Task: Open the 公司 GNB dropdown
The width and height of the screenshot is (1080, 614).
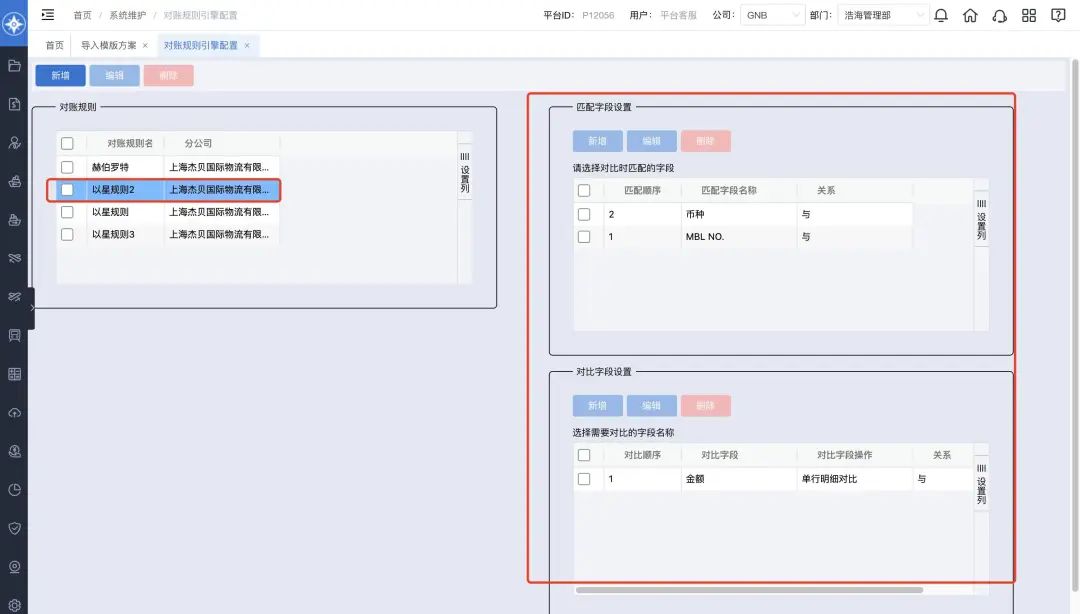Action: [x=773, y=15]
